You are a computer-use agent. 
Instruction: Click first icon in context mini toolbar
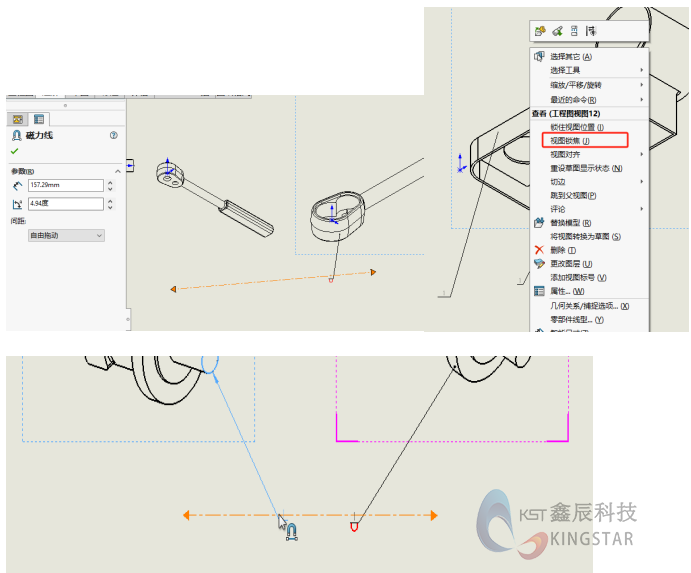click(x=540, y=31)
